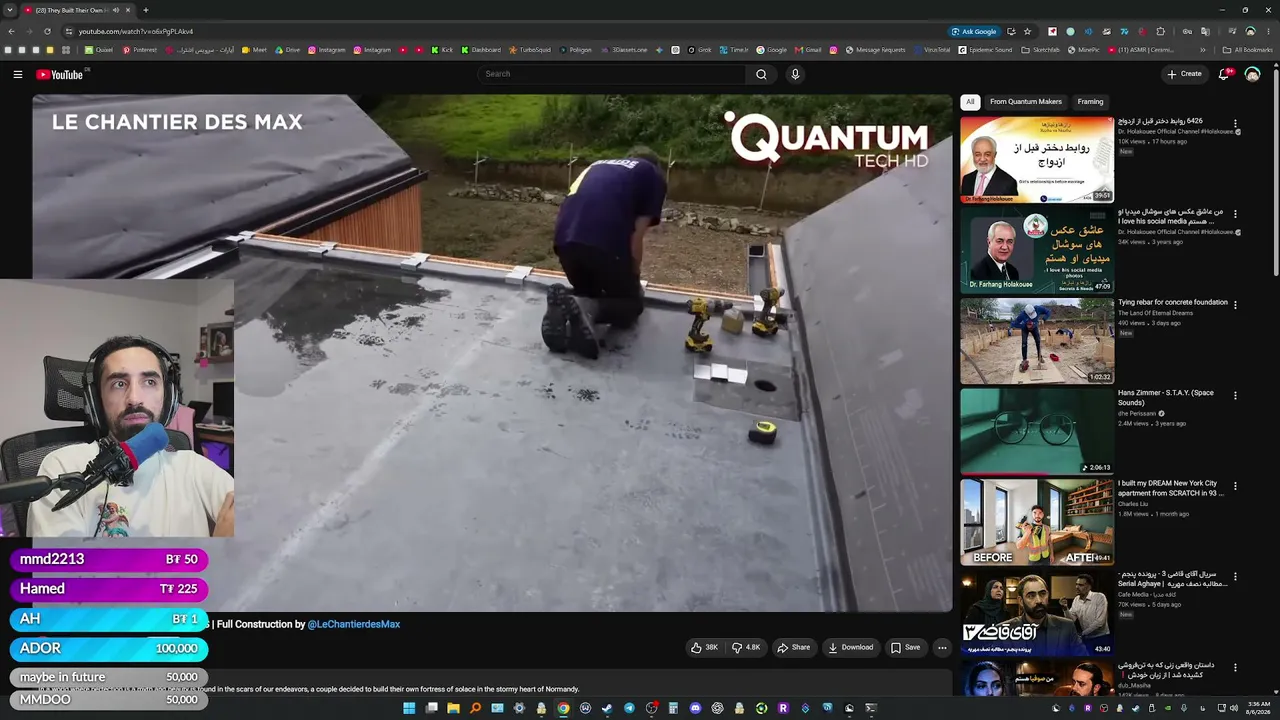This screenshot has width=1280, height=720.
Task: Open Chrome from the taskbar
Action: pyautogui.click(x=563, y=708)
